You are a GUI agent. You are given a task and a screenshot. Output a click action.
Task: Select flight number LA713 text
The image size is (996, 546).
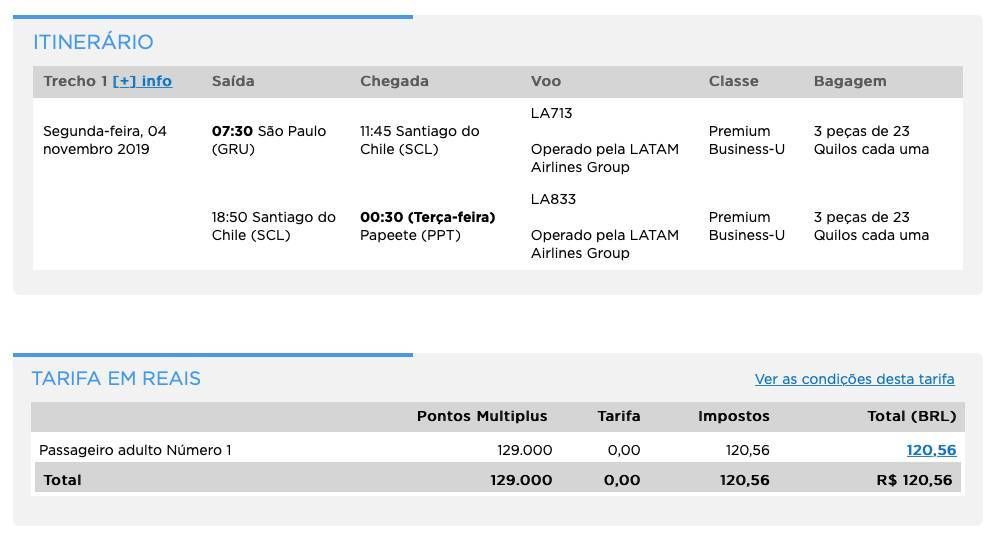coord(551,113)
